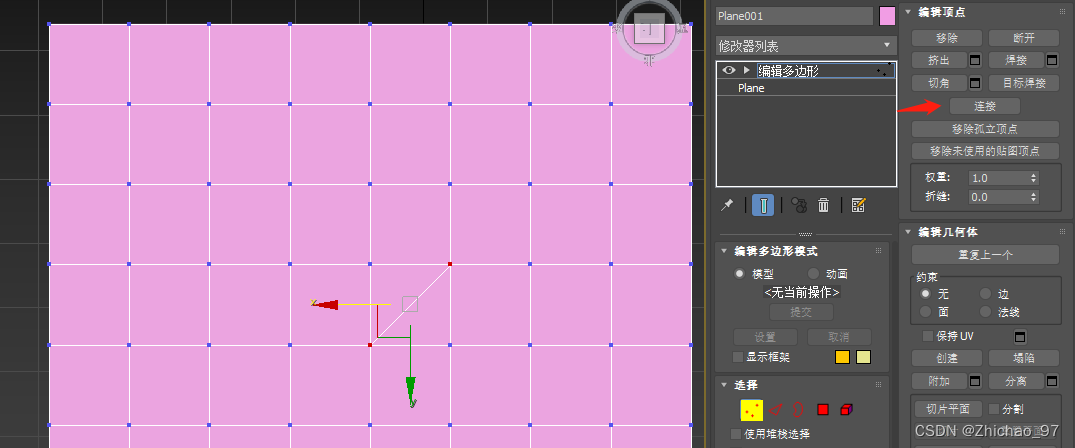1075x448 pixels.
Task: Enable the 分割 checkbox
Action: 994,409
